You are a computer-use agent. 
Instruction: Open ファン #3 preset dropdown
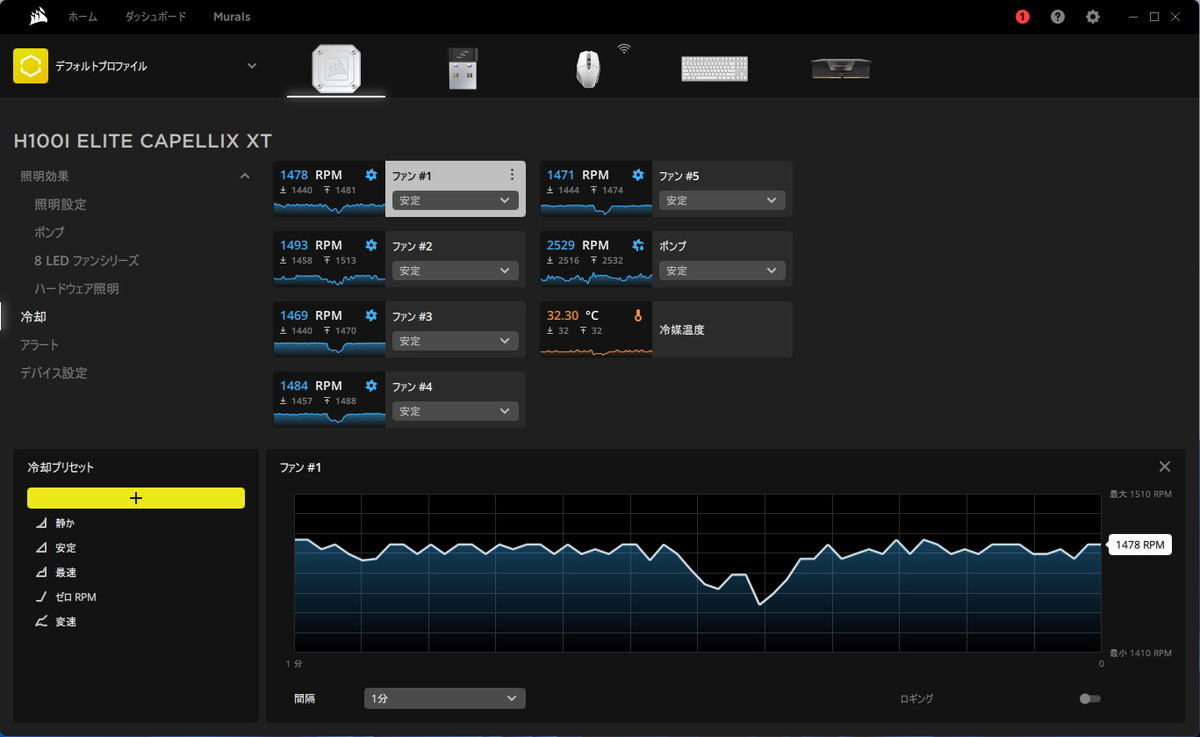click(x=455, y=341)
